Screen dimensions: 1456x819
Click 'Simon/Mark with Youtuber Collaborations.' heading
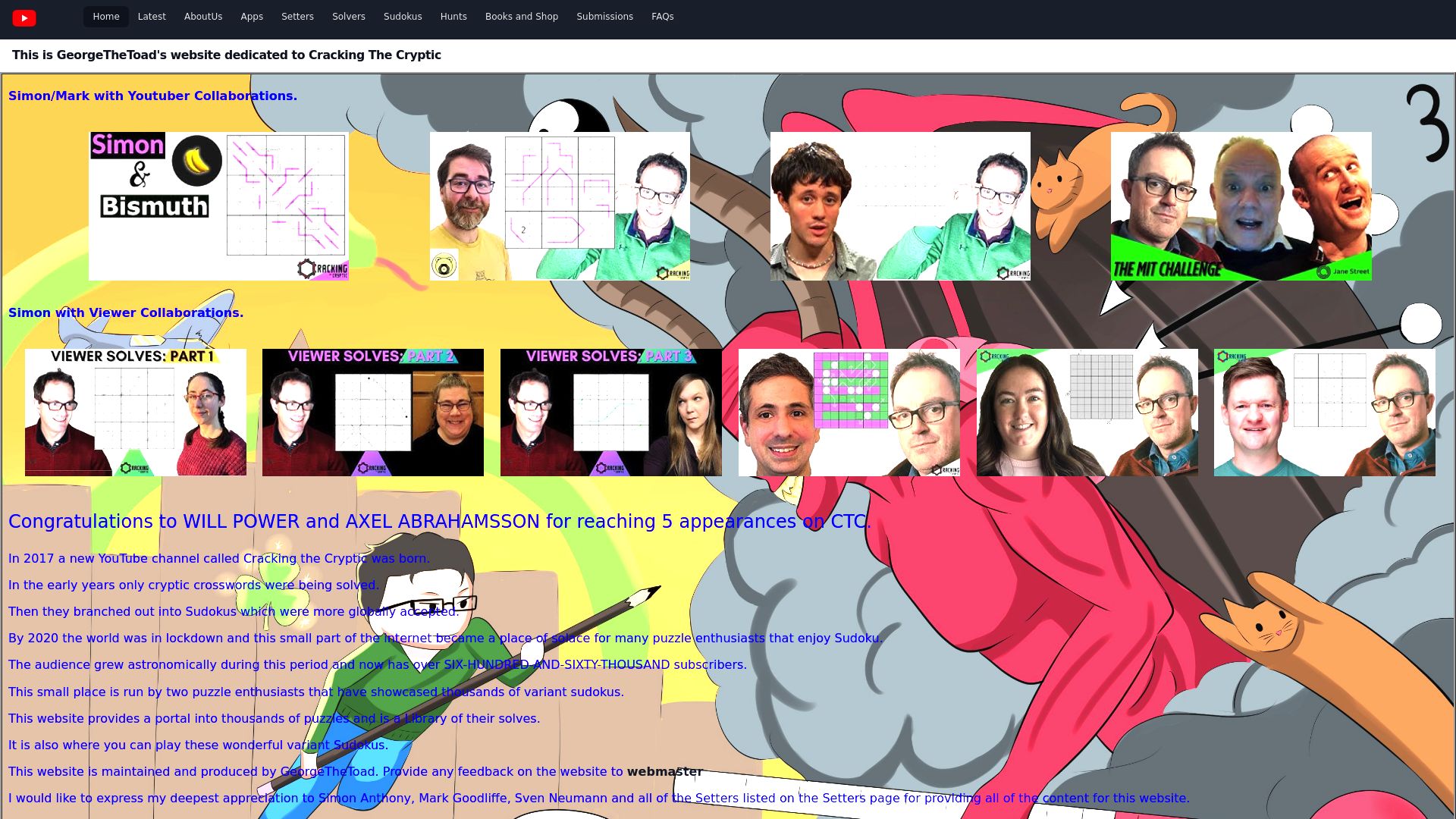tap(152, 96)
